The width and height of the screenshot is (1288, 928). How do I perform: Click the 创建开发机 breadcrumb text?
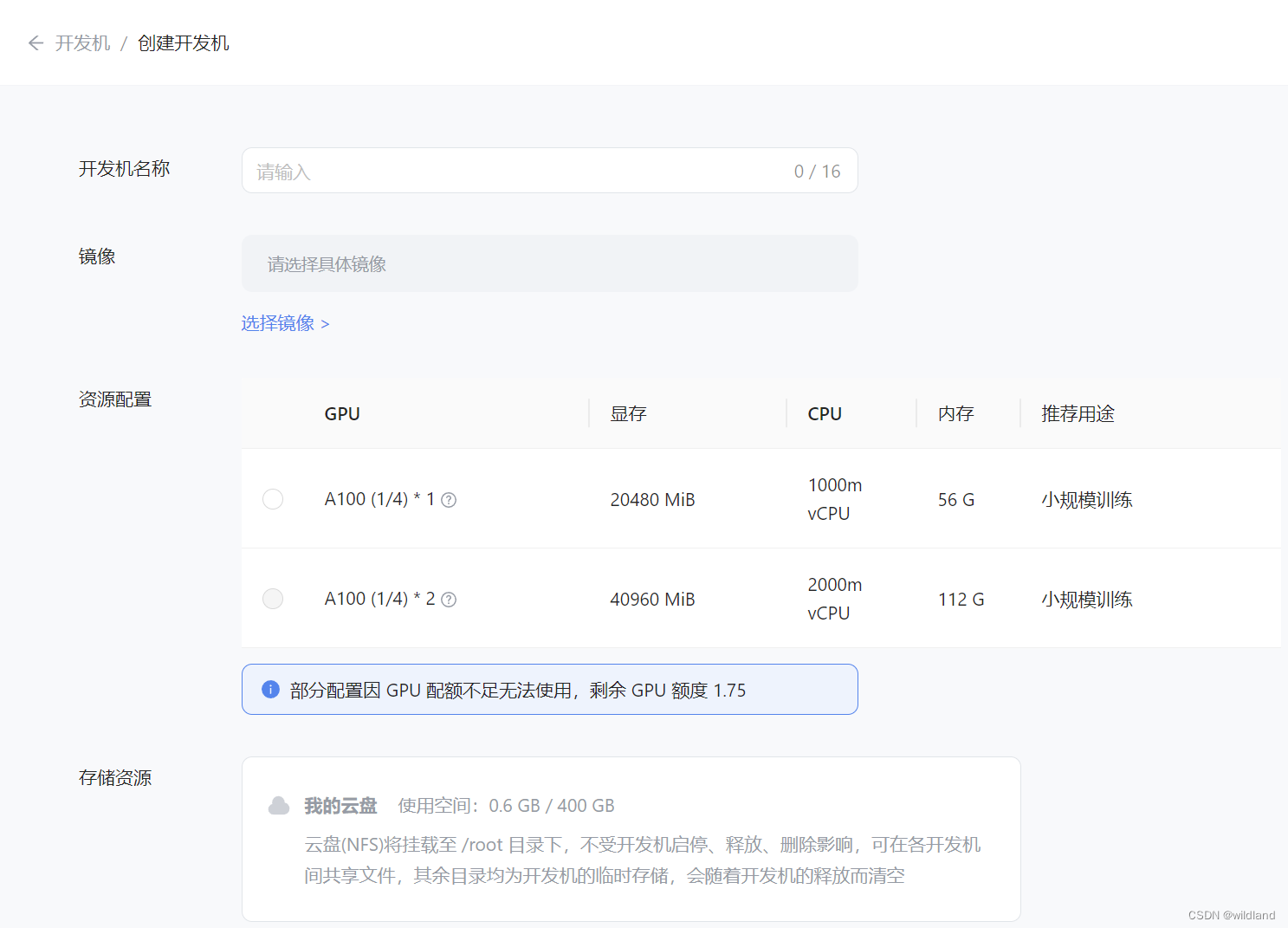pyautogui.click(x=184, y=43)
